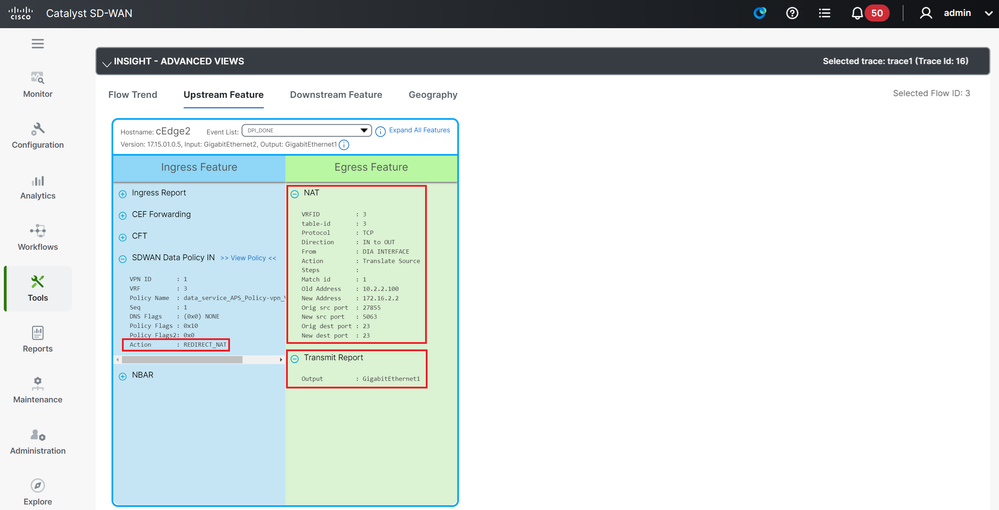Click the Direction IN to OUT row
The image size is (999, 510).
coord(349,242)
